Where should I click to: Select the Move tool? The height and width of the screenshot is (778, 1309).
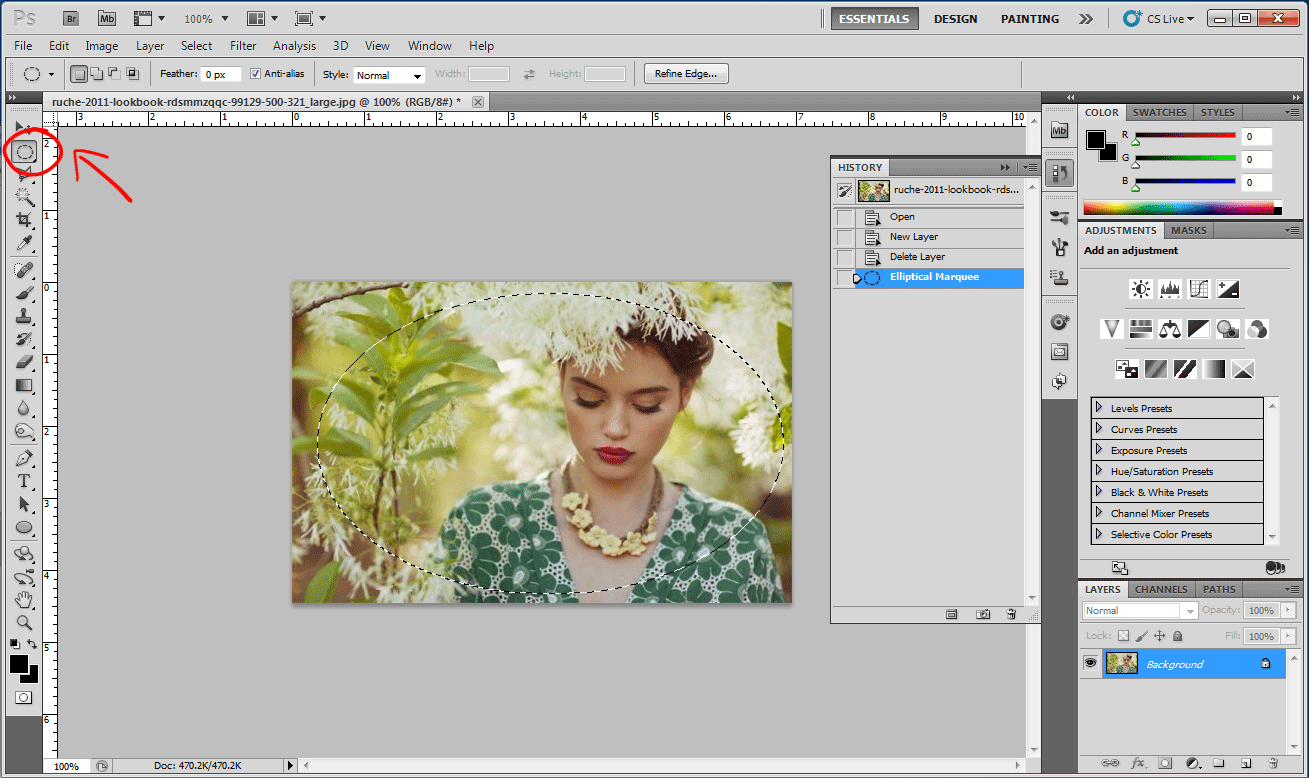click(23, 125)
